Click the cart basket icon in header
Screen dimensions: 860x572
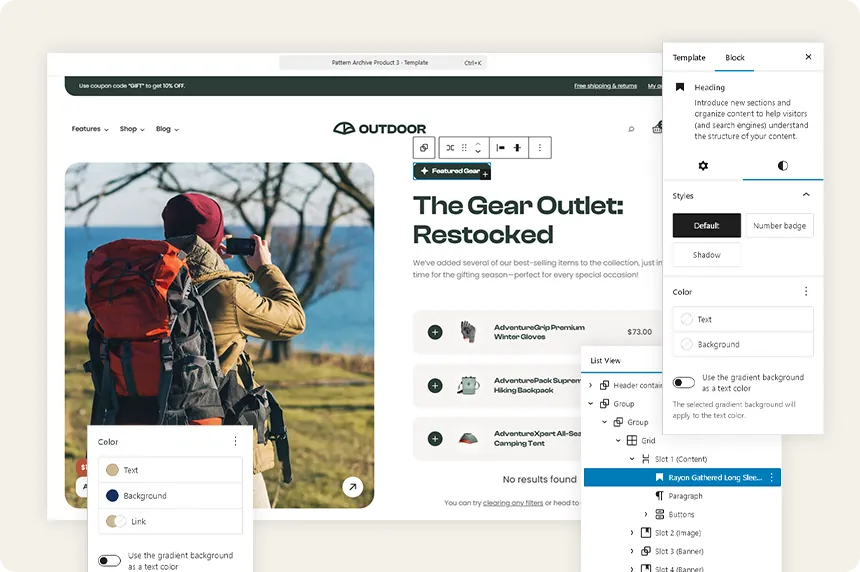pyautogui.click(x=657, y=128)
